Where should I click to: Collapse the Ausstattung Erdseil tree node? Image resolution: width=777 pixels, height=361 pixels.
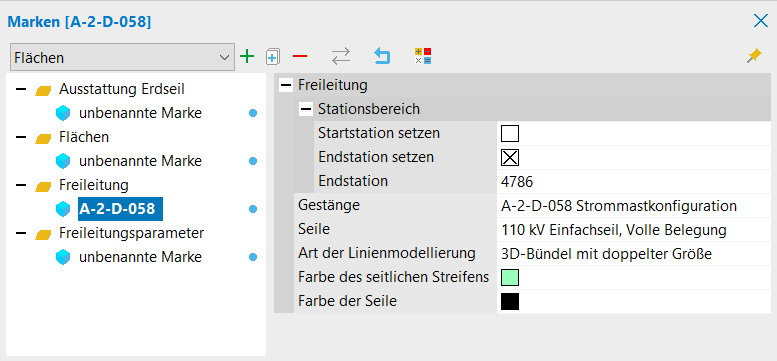click(21, 91)
